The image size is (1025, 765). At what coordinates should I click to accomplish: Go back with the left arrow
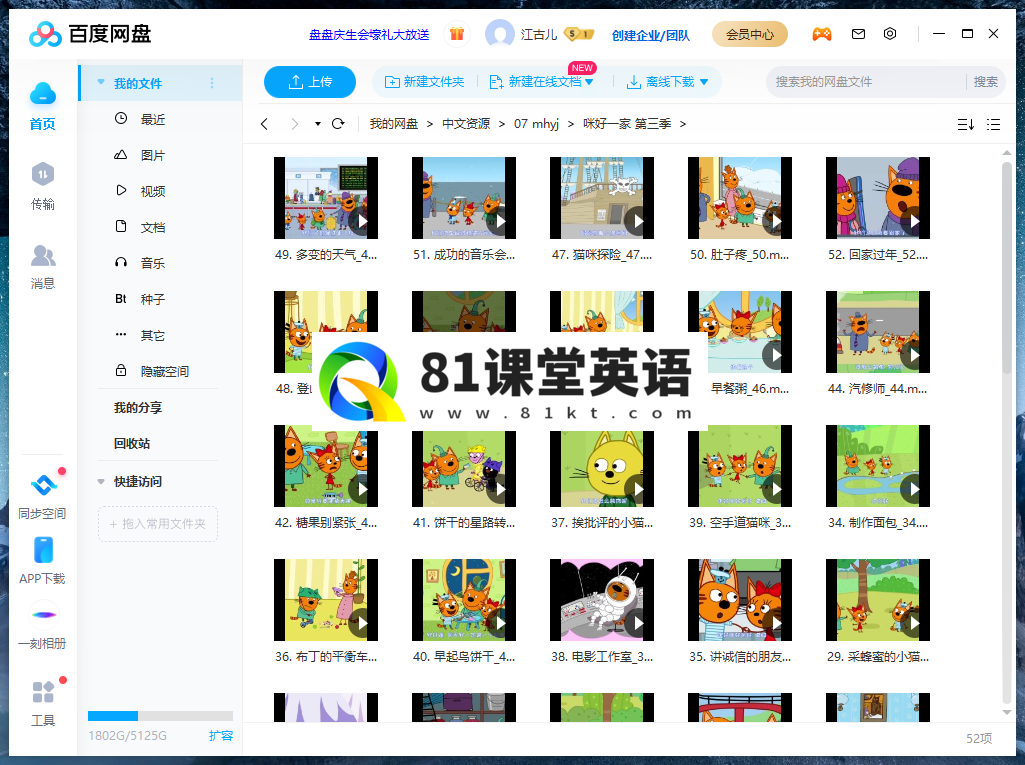(264, 124)
